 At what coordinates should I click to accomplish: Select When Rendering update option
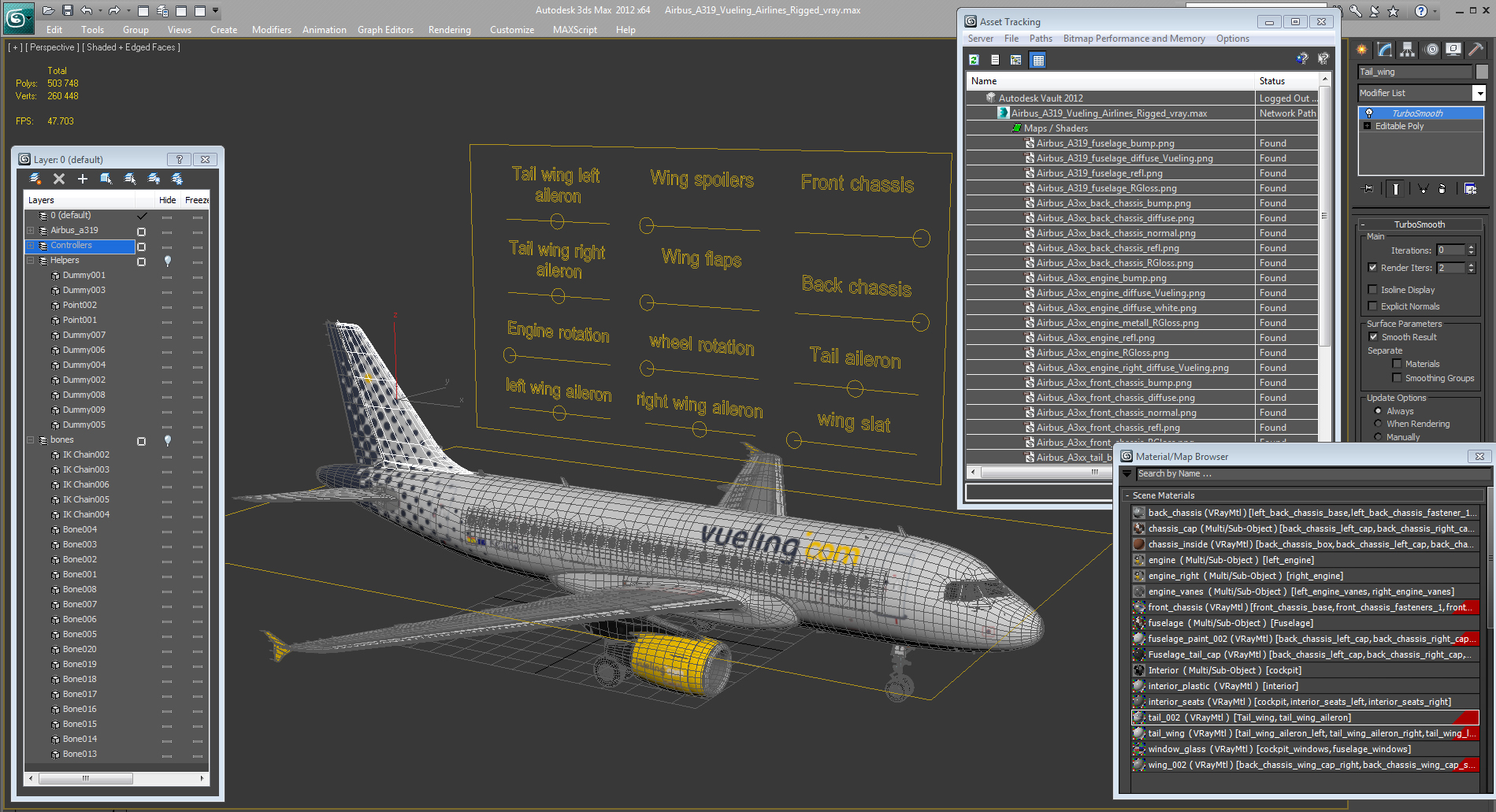(1378, 424)
